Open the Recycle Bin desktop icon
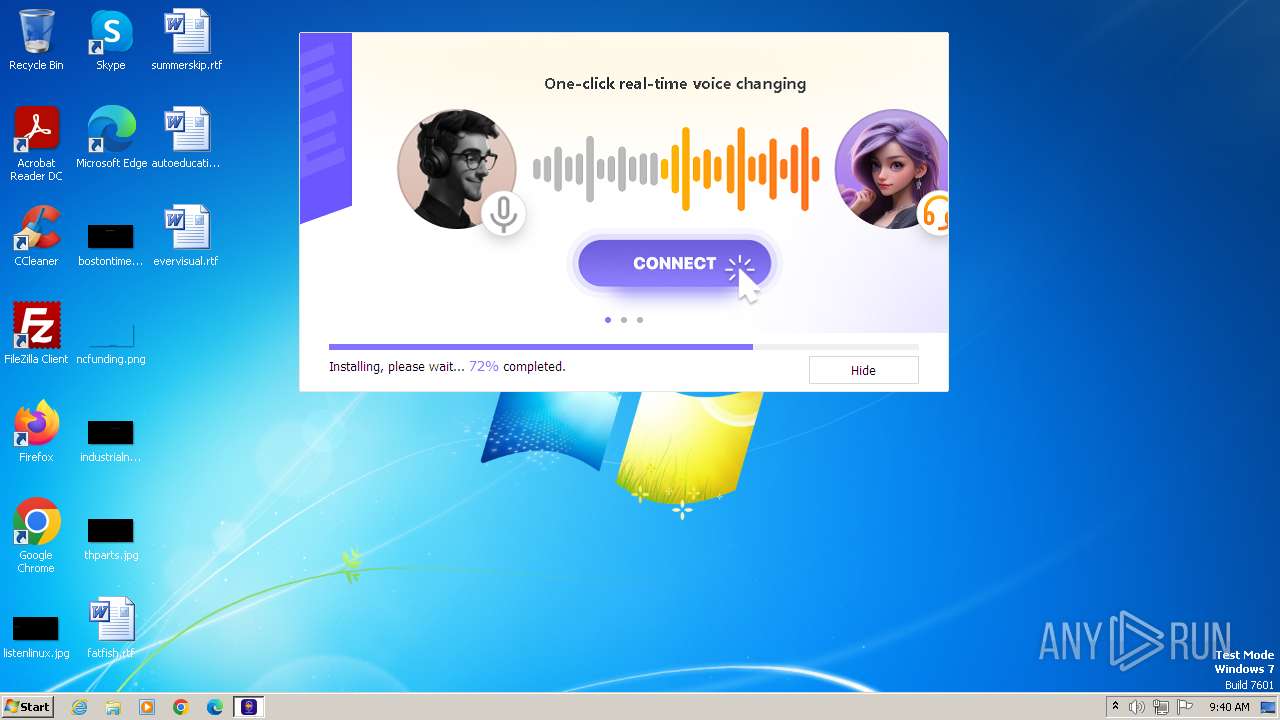Viewport: 1280px width, 720px height. coord(36,40)
